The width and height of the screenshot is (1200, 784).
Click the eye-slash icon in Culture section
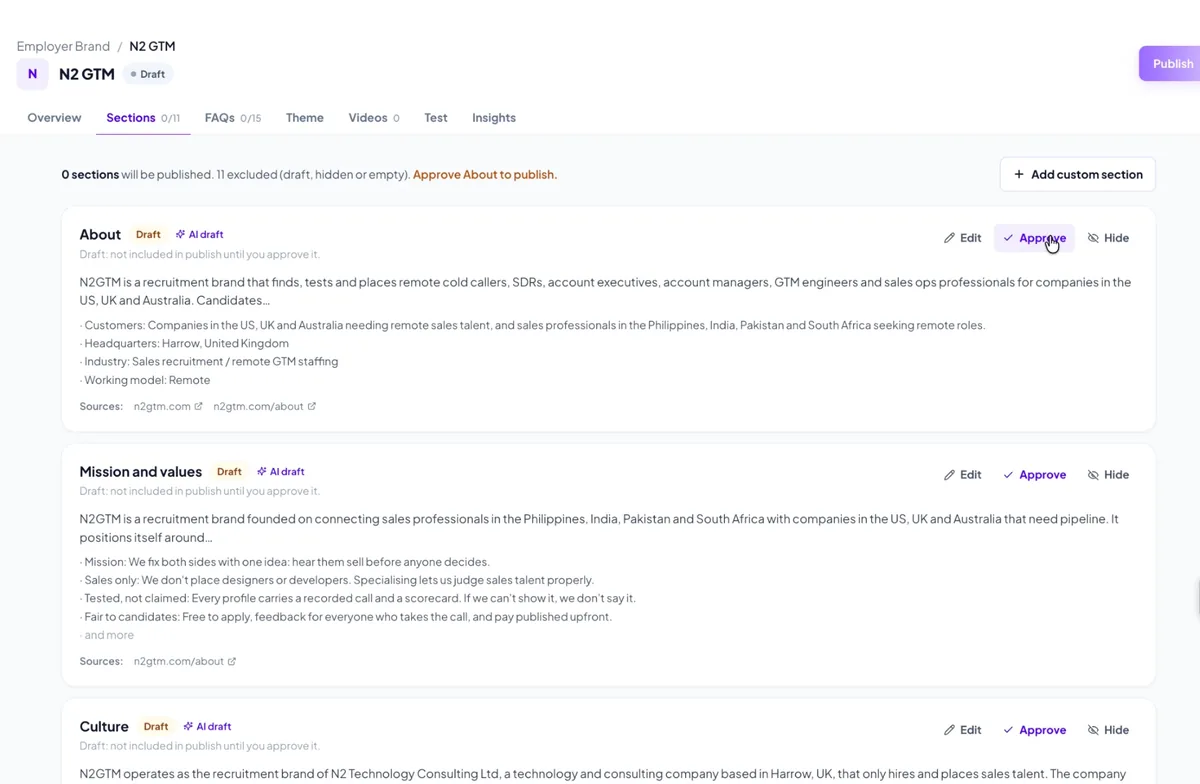pos(1093,730)
